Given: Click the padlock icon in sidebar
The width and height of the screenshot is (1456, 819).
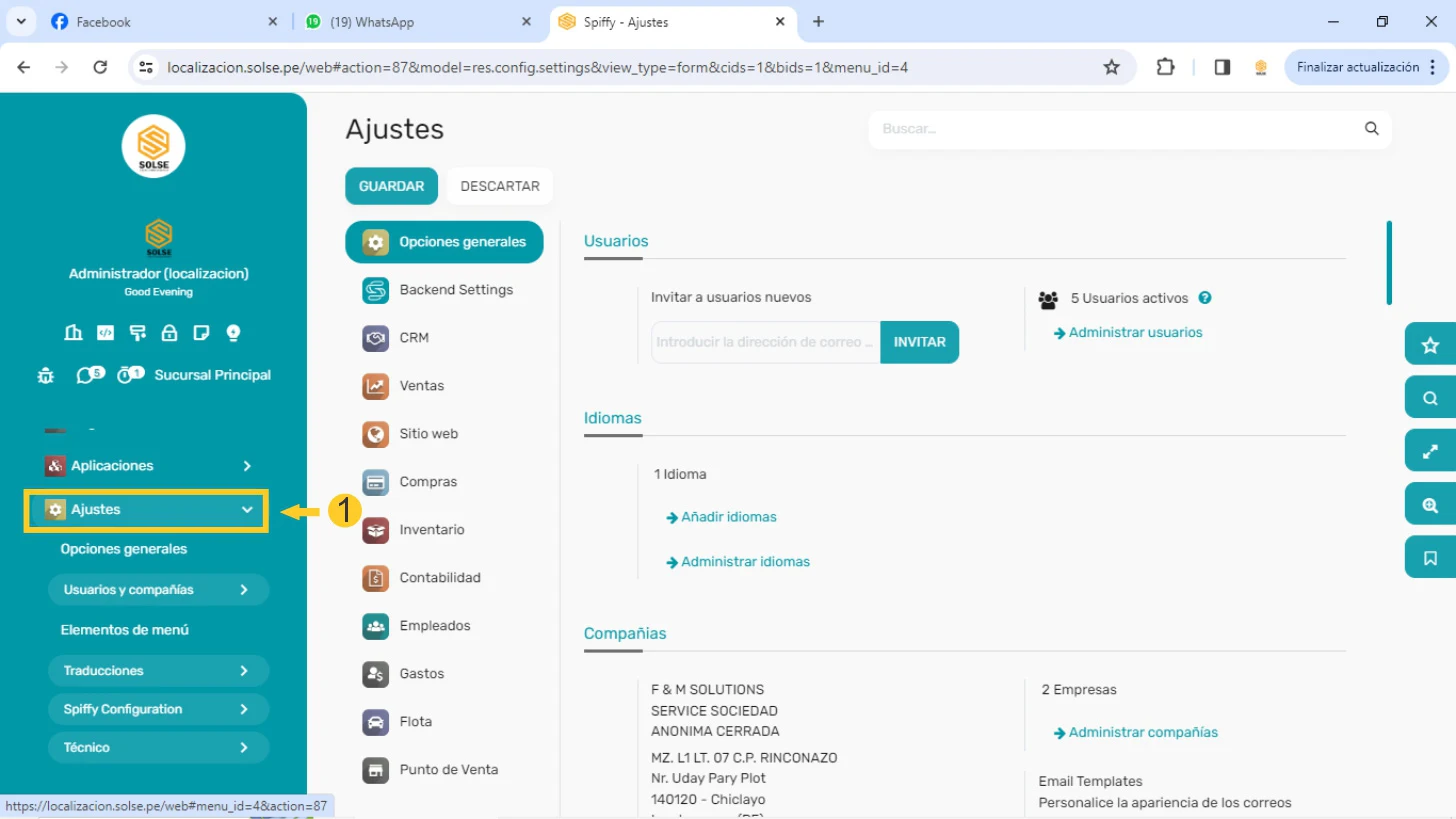Looking at the screenshot, I should 169,333.
